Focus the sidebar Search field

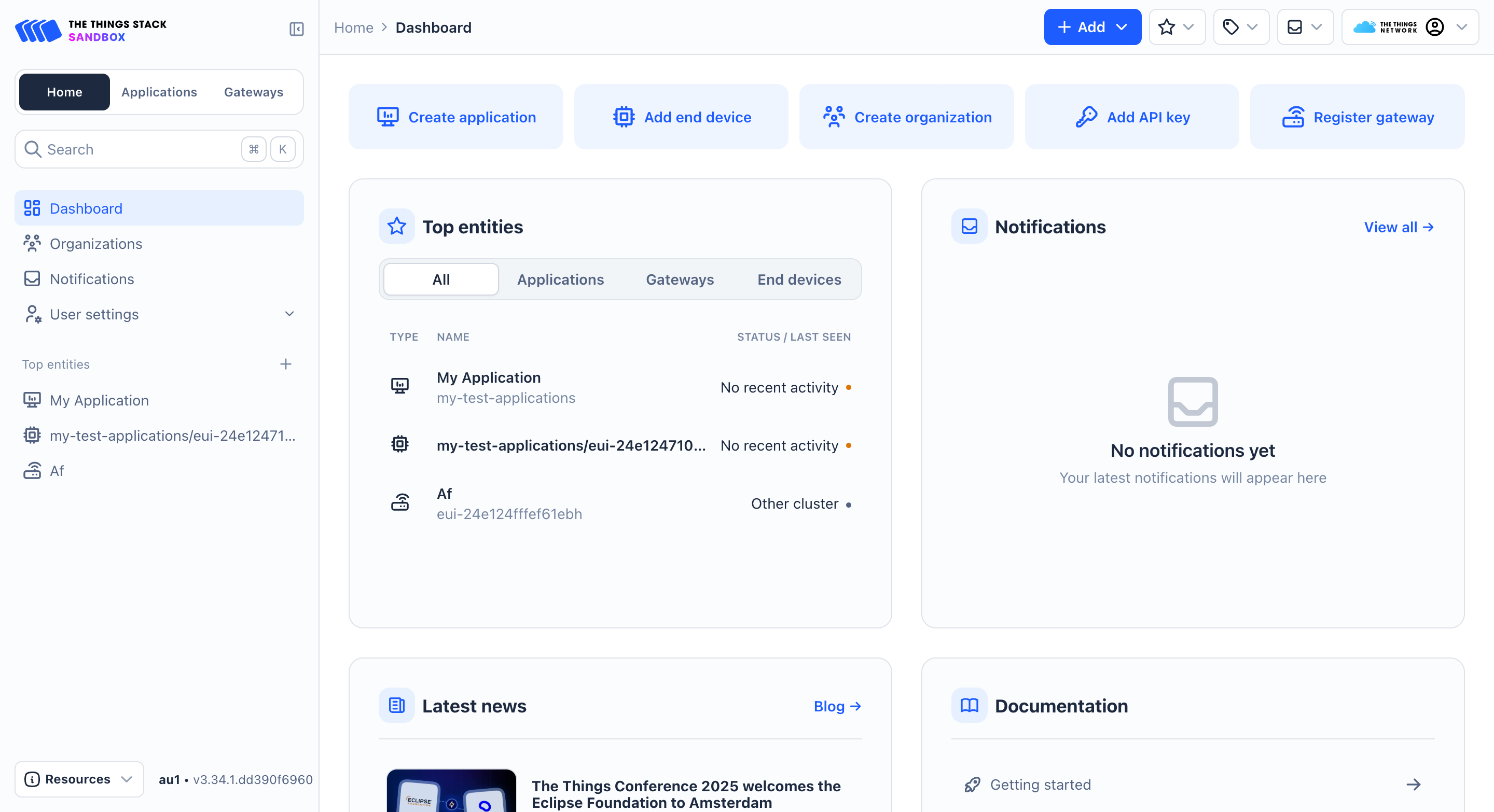tap(133, 149)
